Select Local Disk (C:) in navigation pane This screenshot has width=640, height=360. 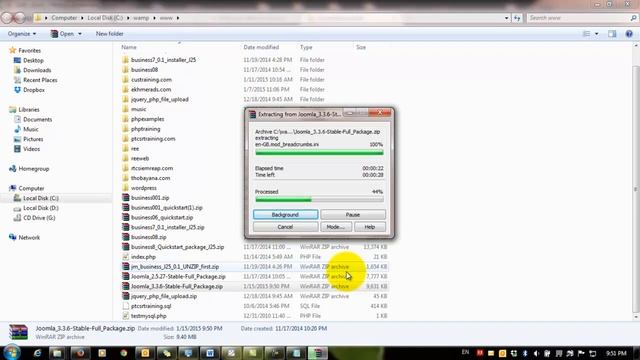(40, 198)
